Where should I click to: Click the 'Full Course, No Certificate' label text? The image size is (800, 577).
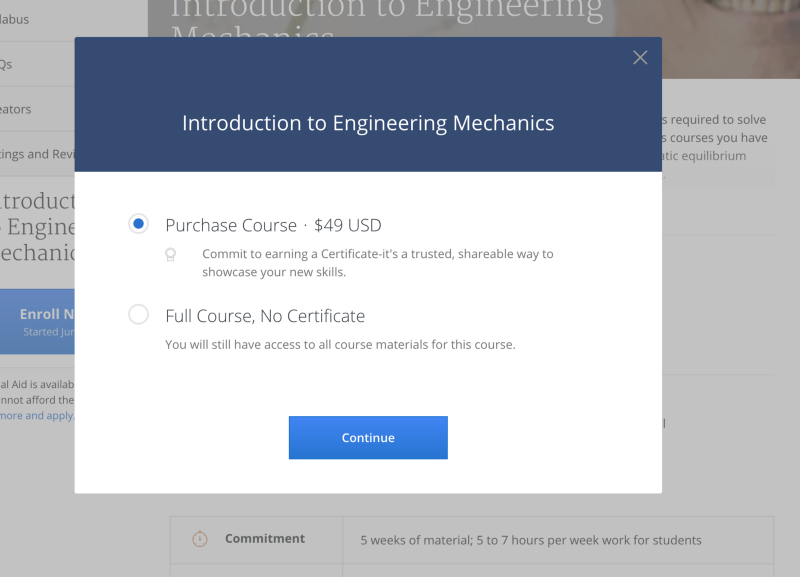click(x=265, y=316)
